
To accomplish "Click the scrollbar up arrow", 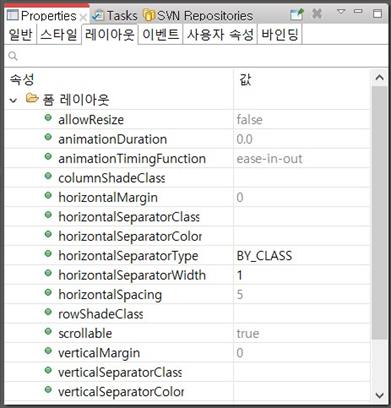I will click(379, 78).
